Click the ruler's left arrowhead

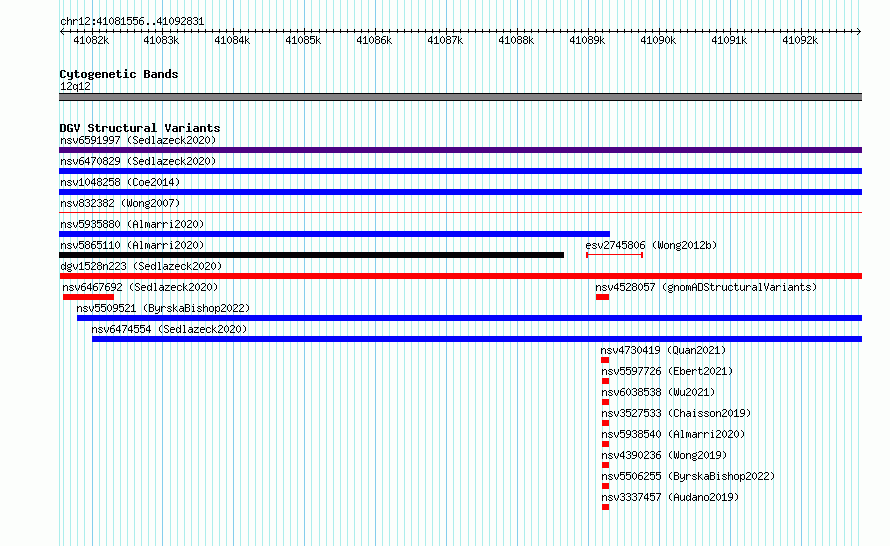[62, 32]
